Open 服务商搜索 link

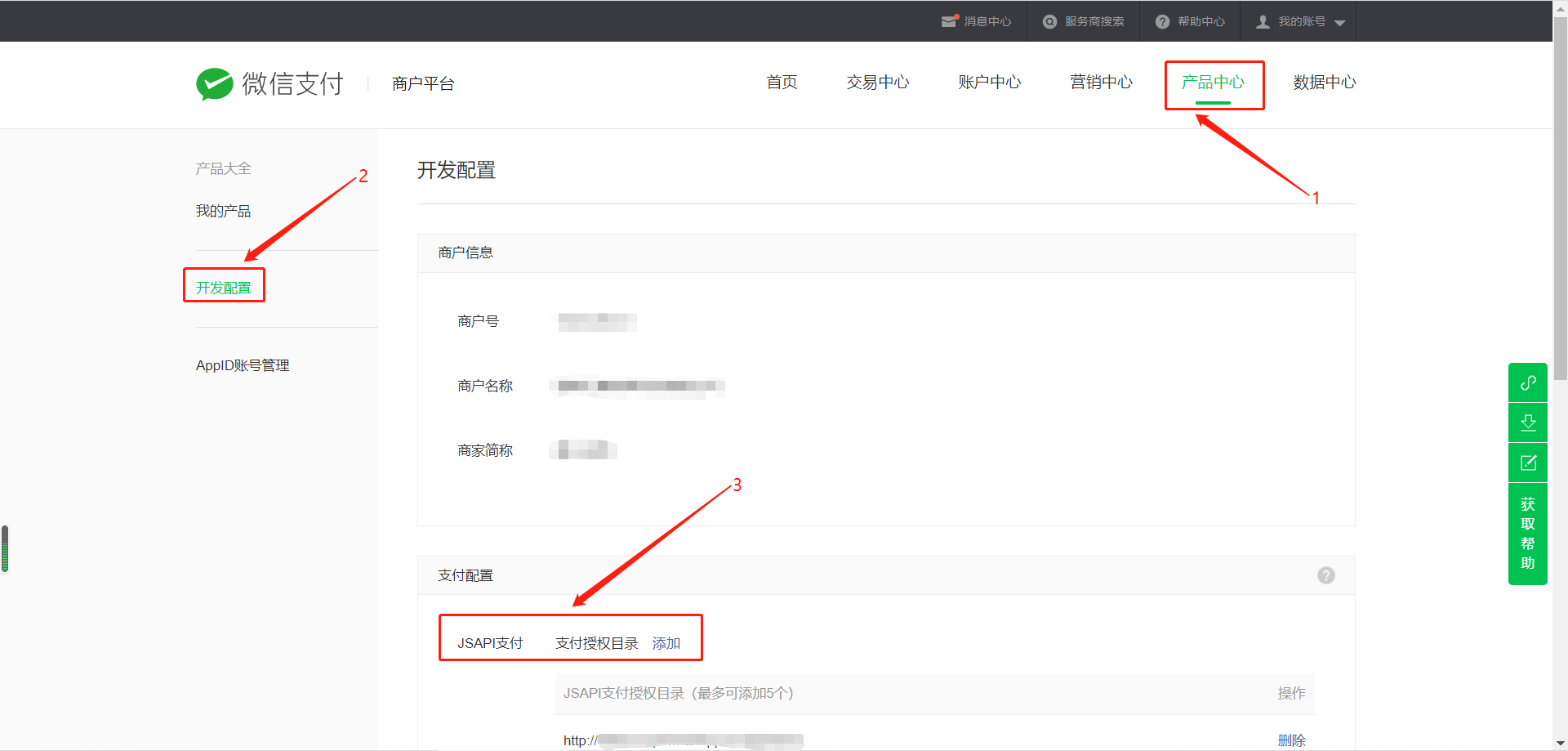click(1094, 22)
